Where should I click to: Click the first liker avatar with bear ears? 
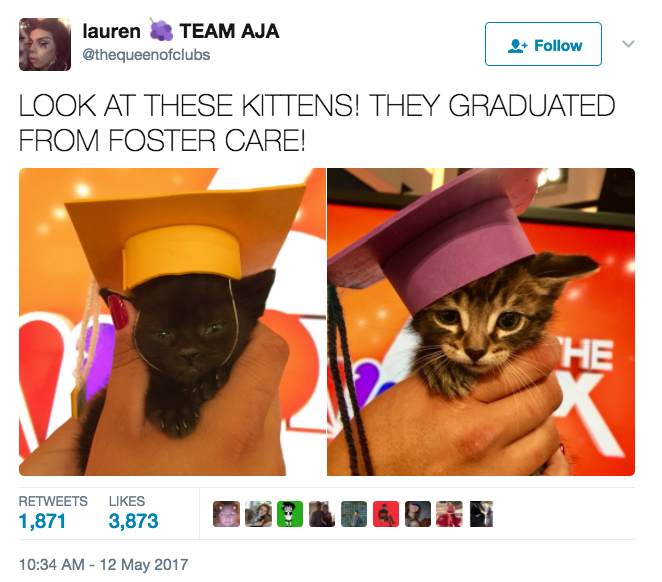226,514
